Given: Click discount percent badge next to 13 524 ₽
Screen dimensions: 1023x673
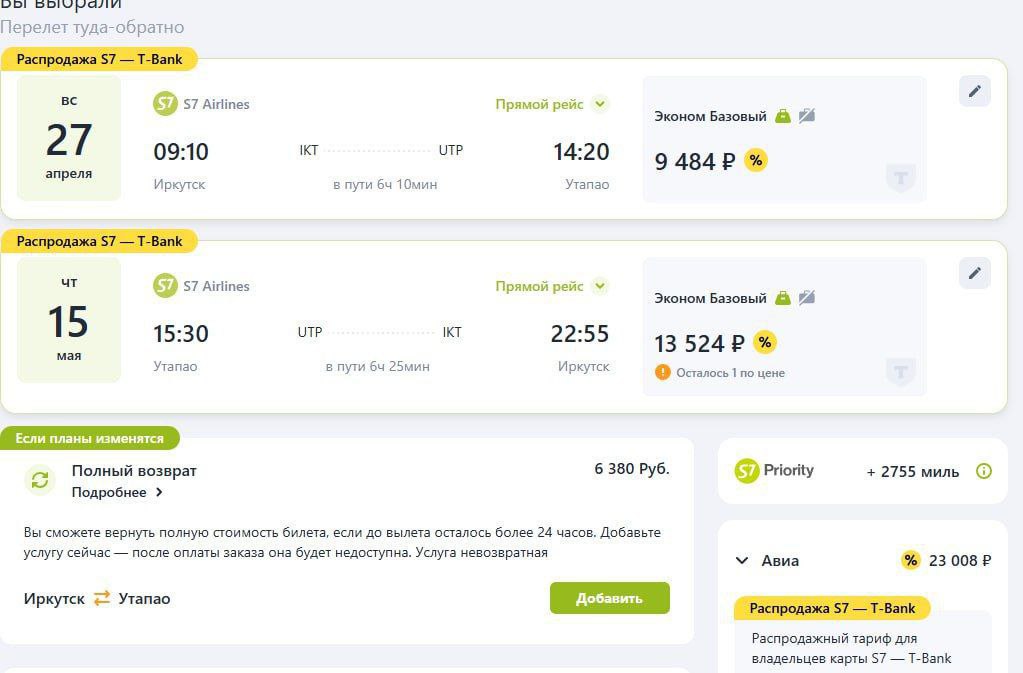Looking at the screenshot, I should tap(765, 342).
